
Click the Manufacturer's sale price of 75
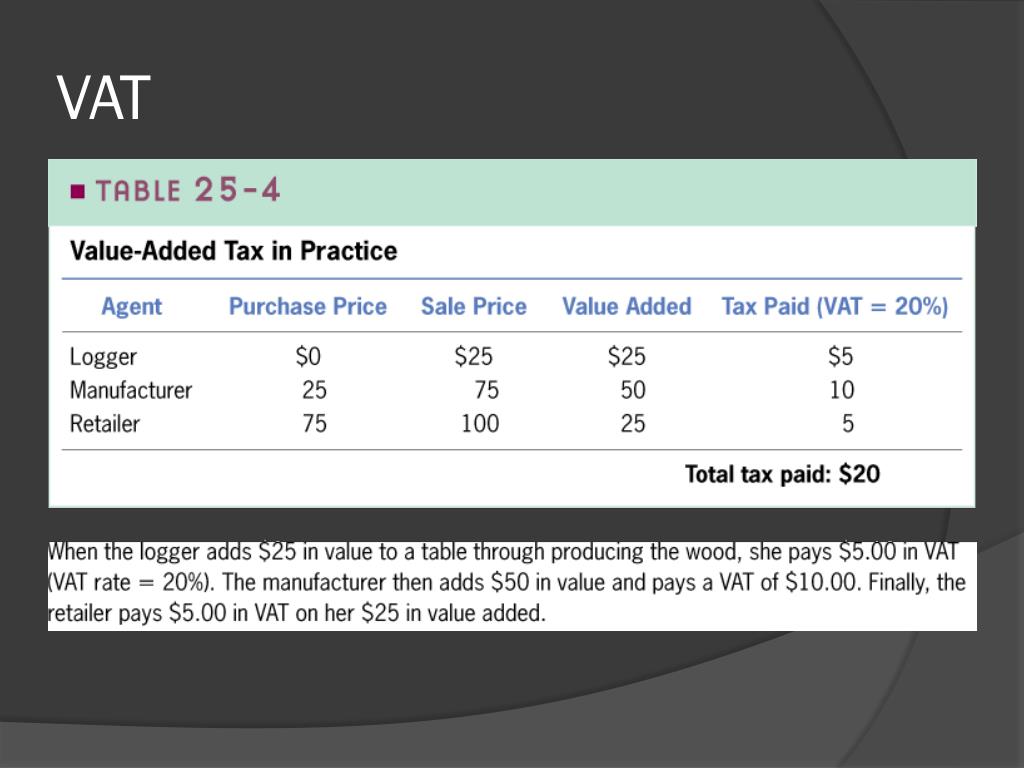pos(486,390)
